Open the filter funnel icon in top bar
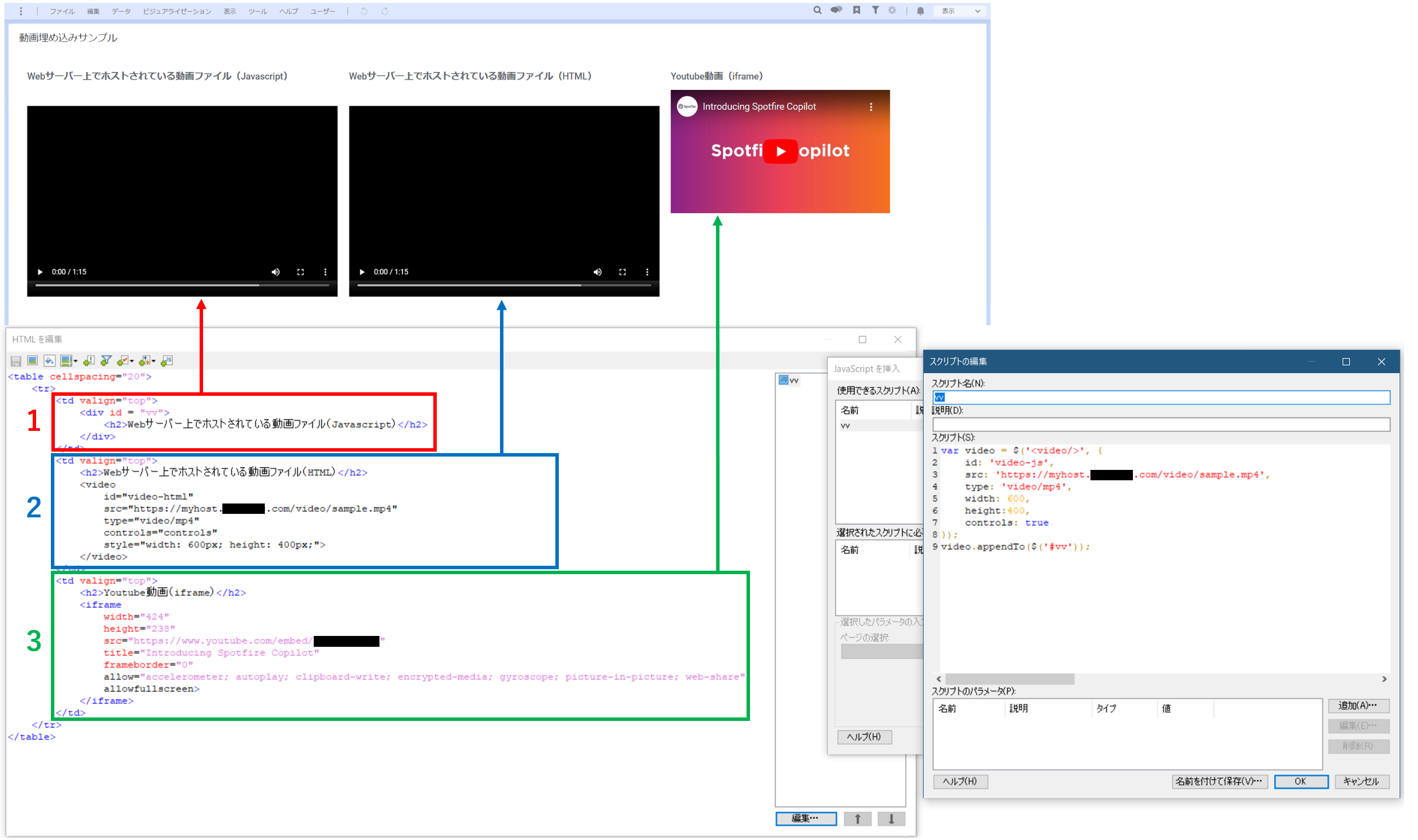The image size is (1418, 840). tap(875, 10)
